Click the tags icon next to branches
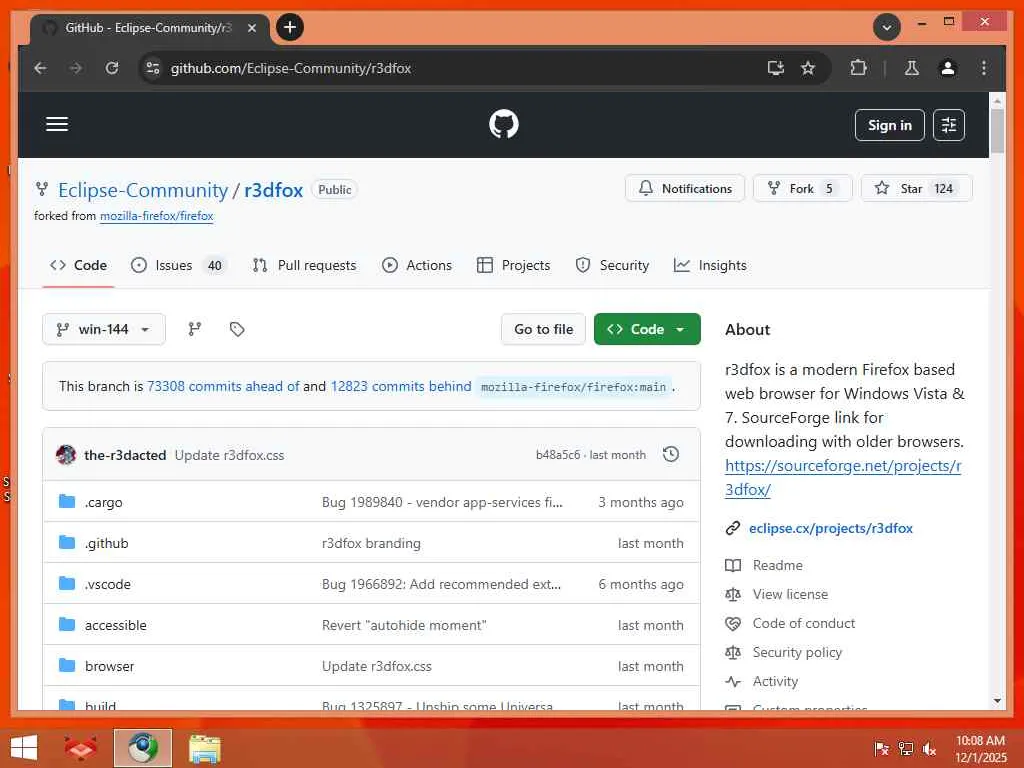 click(x=237, y=329)
